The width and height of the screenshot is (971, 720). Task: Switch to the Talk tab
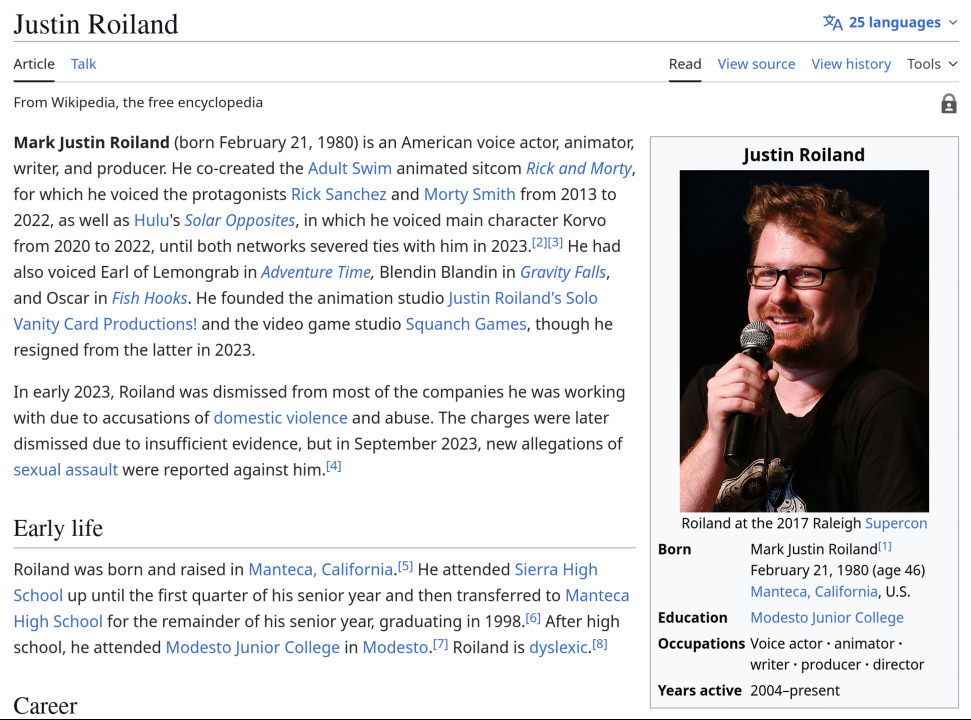[83, 64]
